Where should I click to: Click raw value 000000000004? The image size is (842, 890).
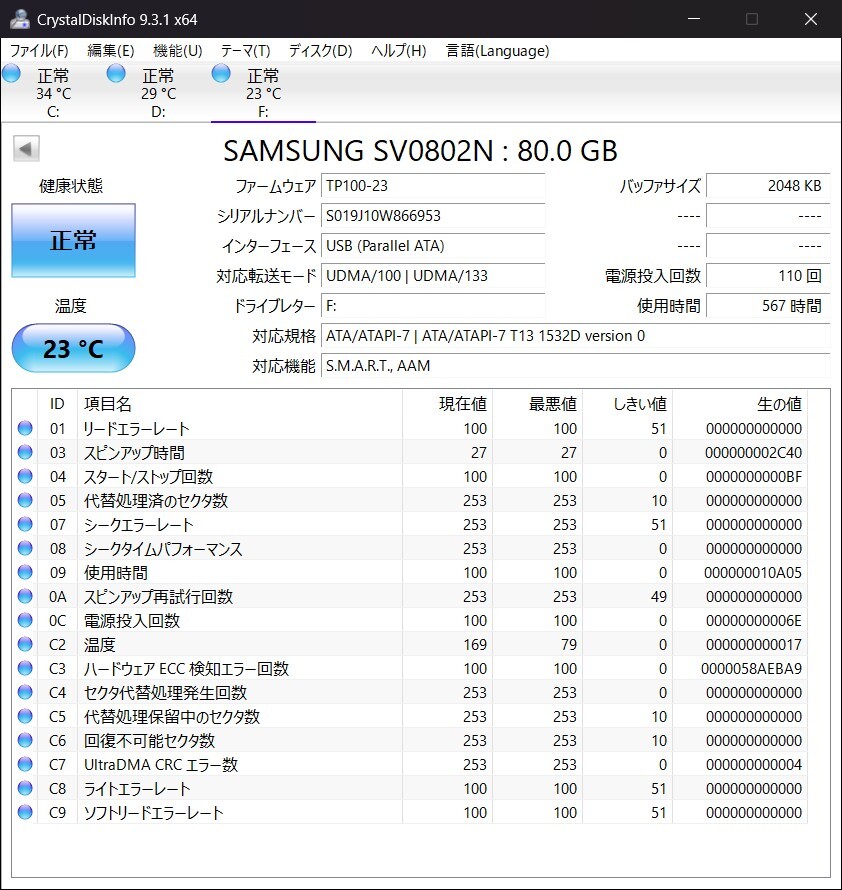[754, 765]
